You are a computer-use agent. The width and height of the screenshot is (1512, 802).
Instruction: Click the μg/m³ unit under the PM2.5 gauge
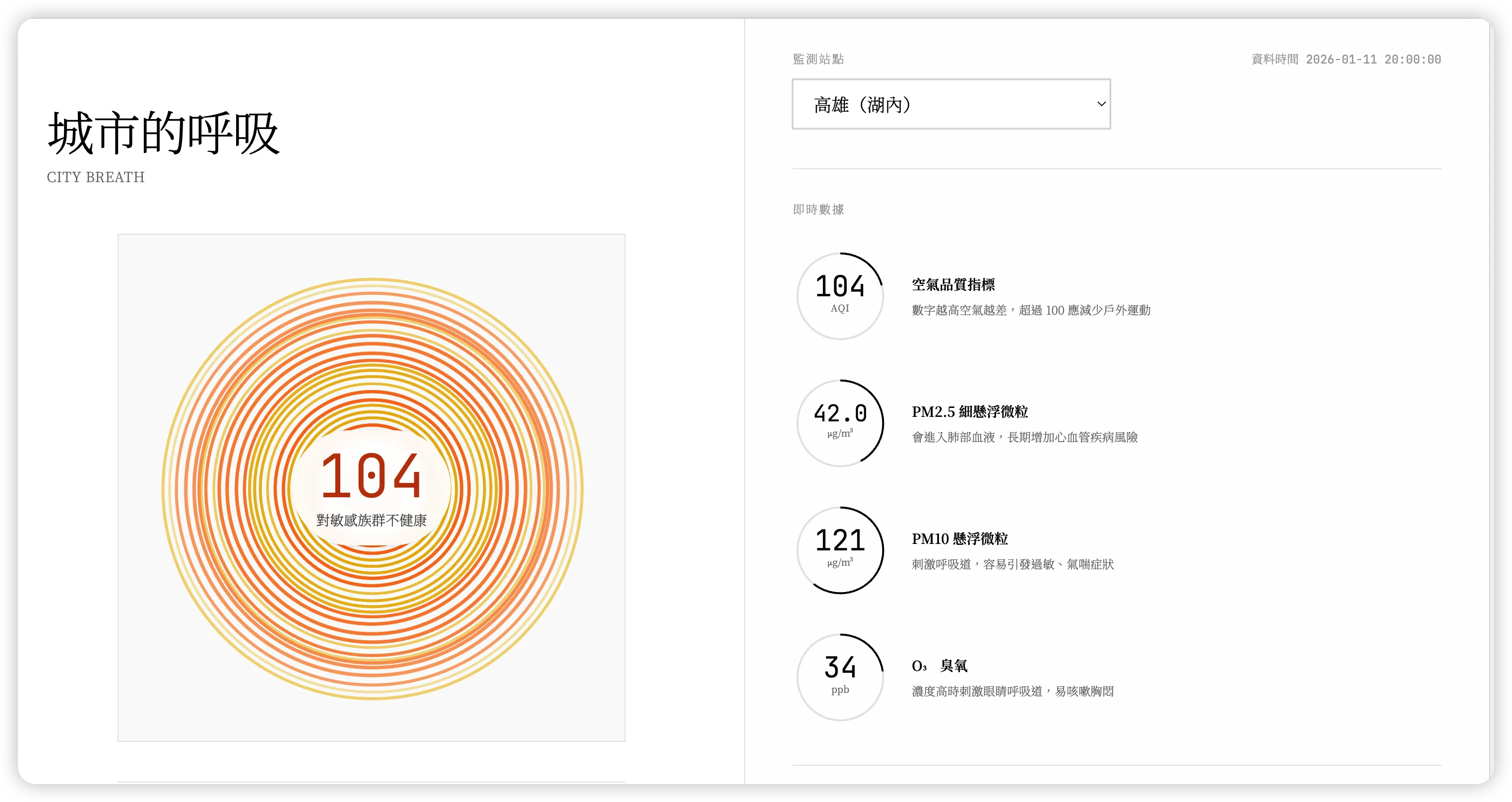point(839,434)
